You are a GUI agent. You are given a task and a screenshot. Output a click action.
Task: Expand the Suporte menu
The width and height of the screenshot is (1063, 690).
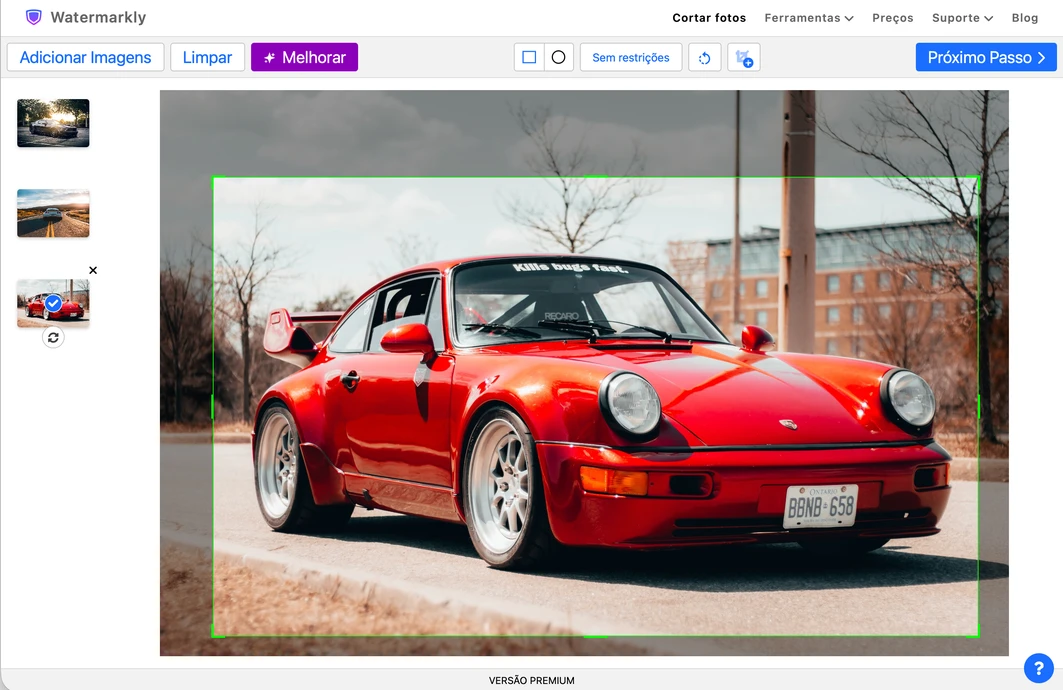962,18
